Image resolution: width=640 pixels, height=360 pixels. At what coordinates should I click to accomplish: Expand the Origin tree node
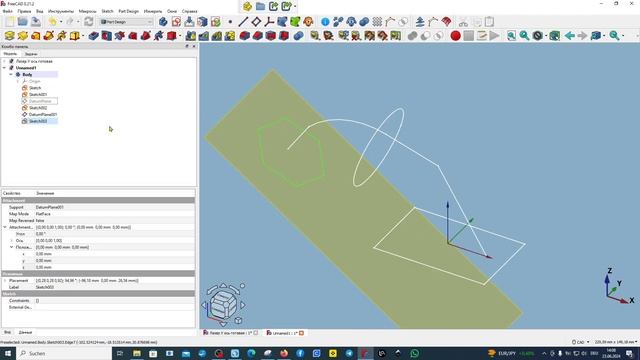pyautogui.click(x=18, y=81)
